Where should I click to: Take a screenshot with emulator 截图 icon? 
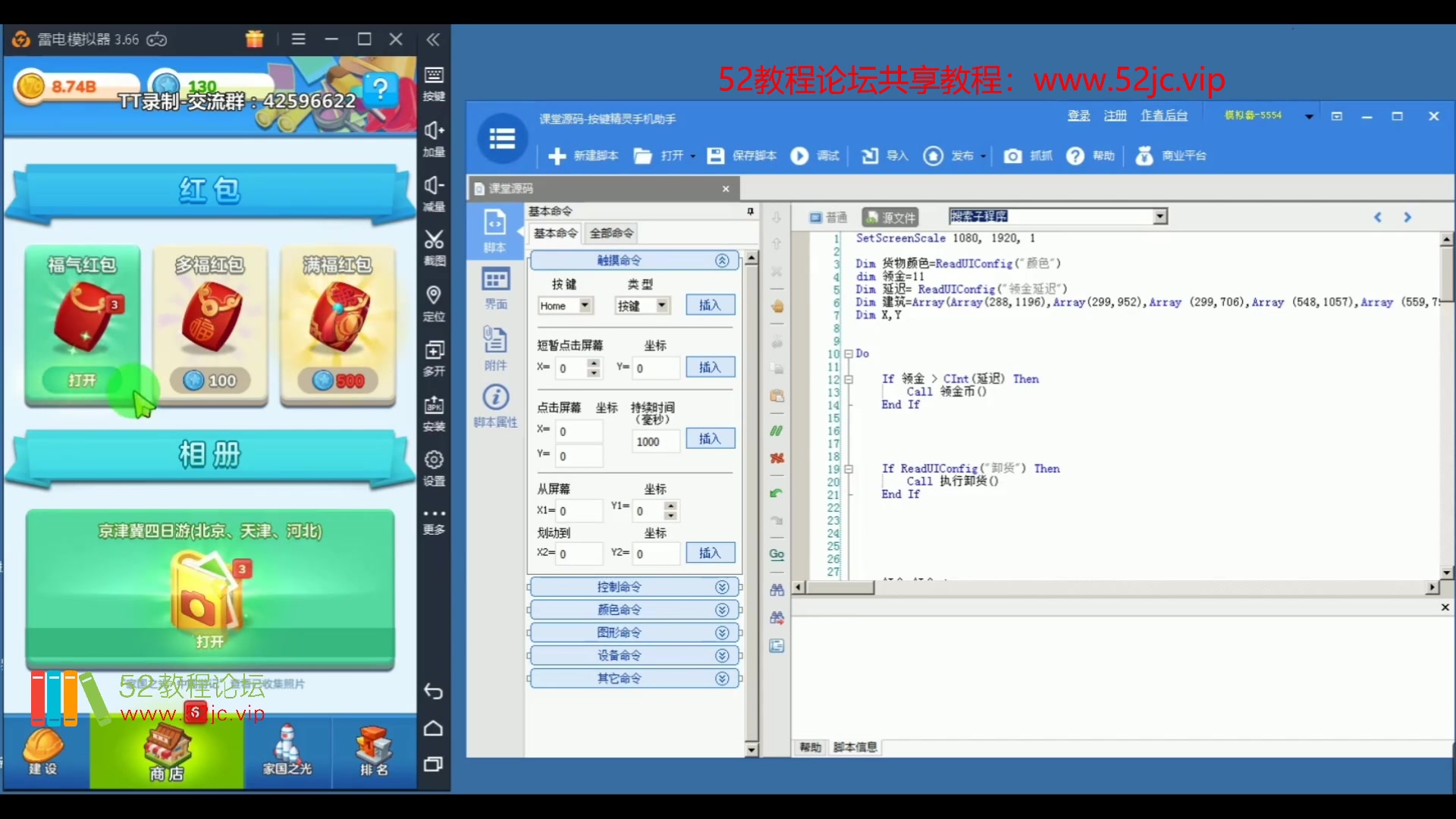(433, 246)
